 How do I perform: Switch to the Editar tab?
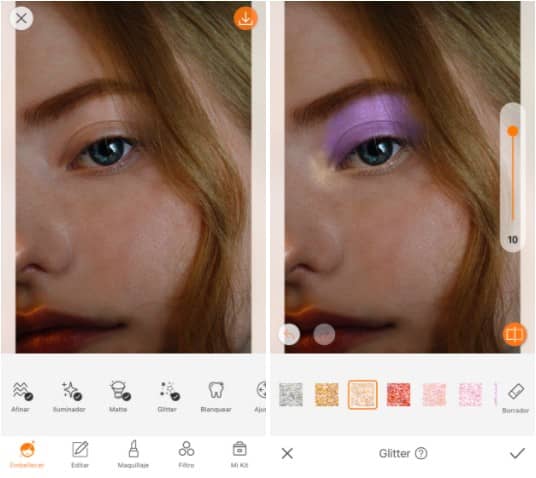80,455
